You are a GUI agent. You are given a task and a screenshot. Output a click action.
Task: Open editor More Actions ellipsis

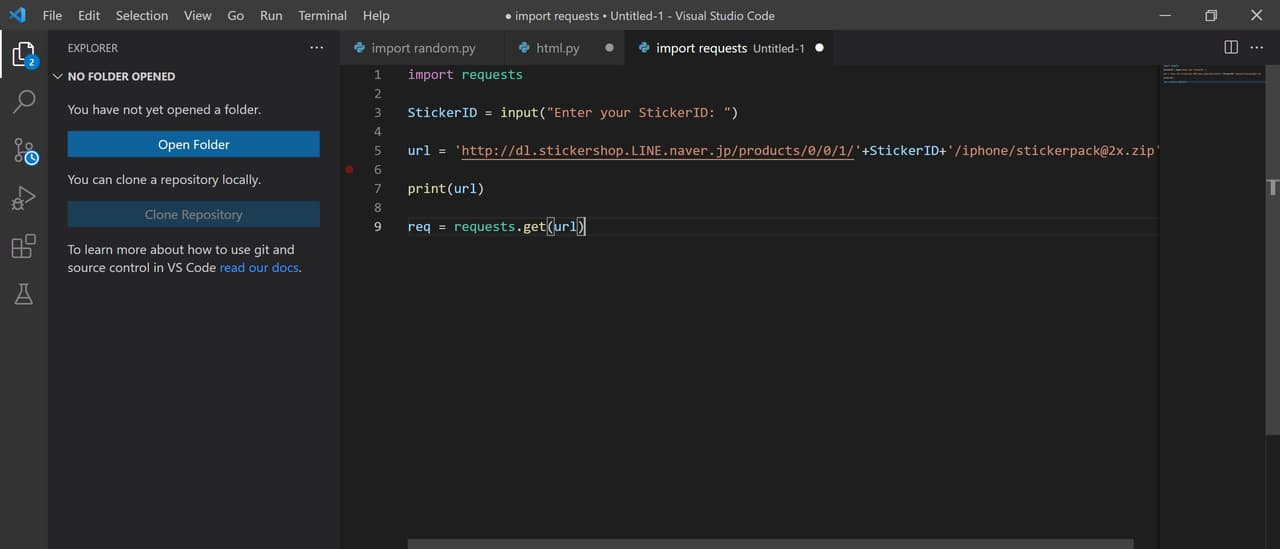[x=1258, y=47]
